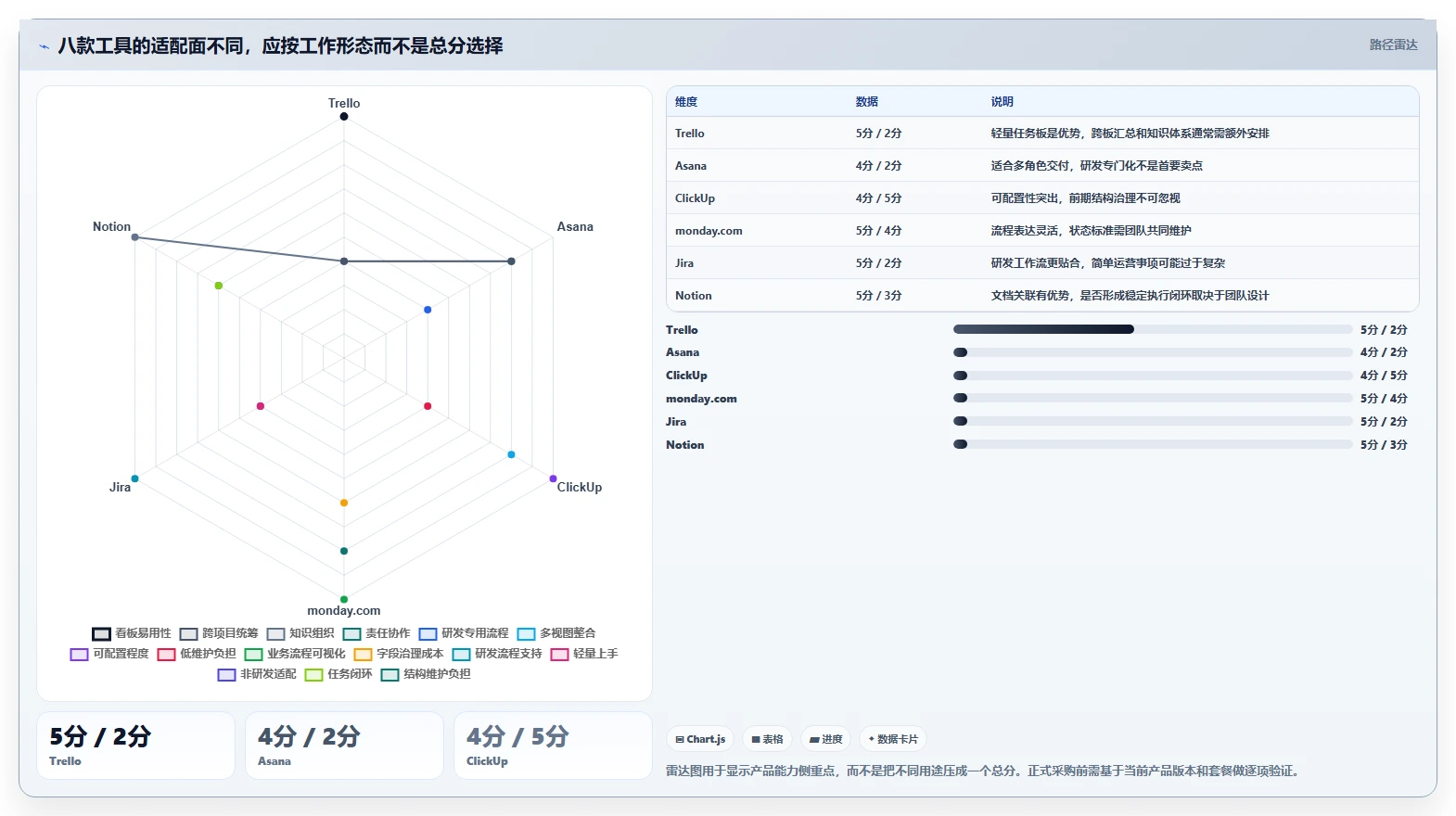Click description 可配置性突出，前期结构治理不可忽视
1456x816 pixels.
point(1085,198)
